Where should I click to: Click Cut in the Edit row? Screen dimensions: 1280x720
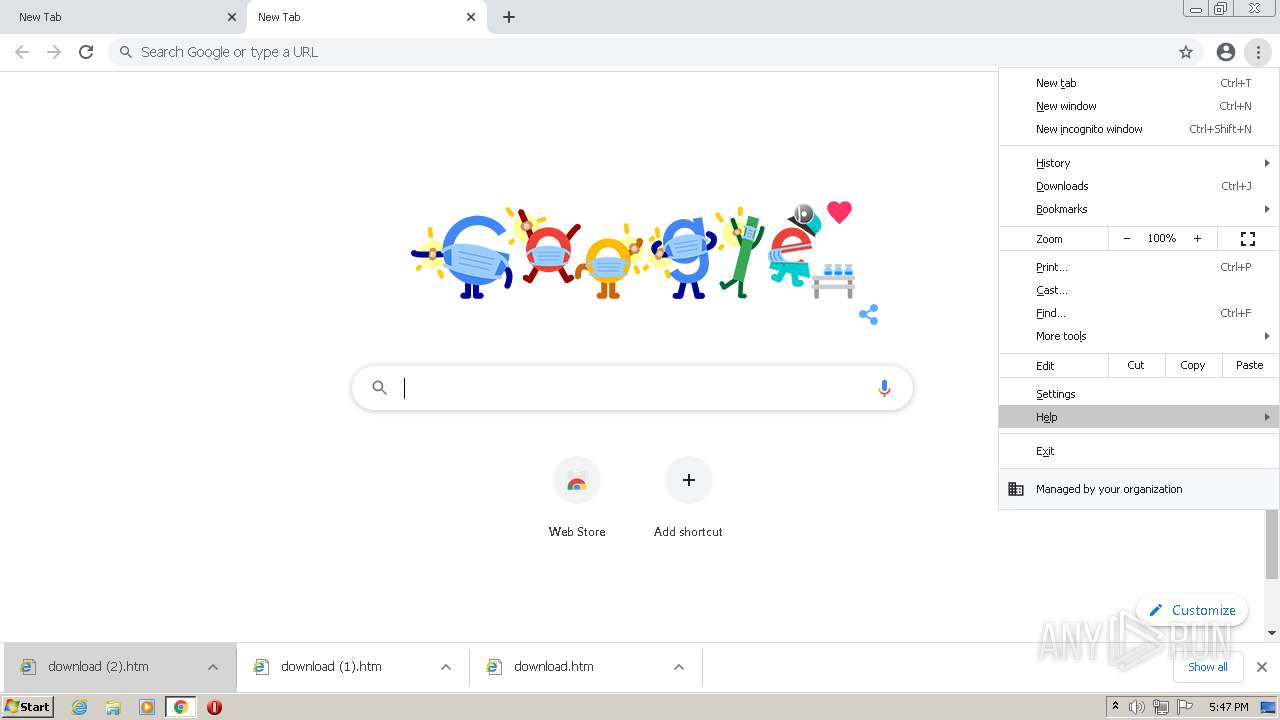pos(1136,365)
